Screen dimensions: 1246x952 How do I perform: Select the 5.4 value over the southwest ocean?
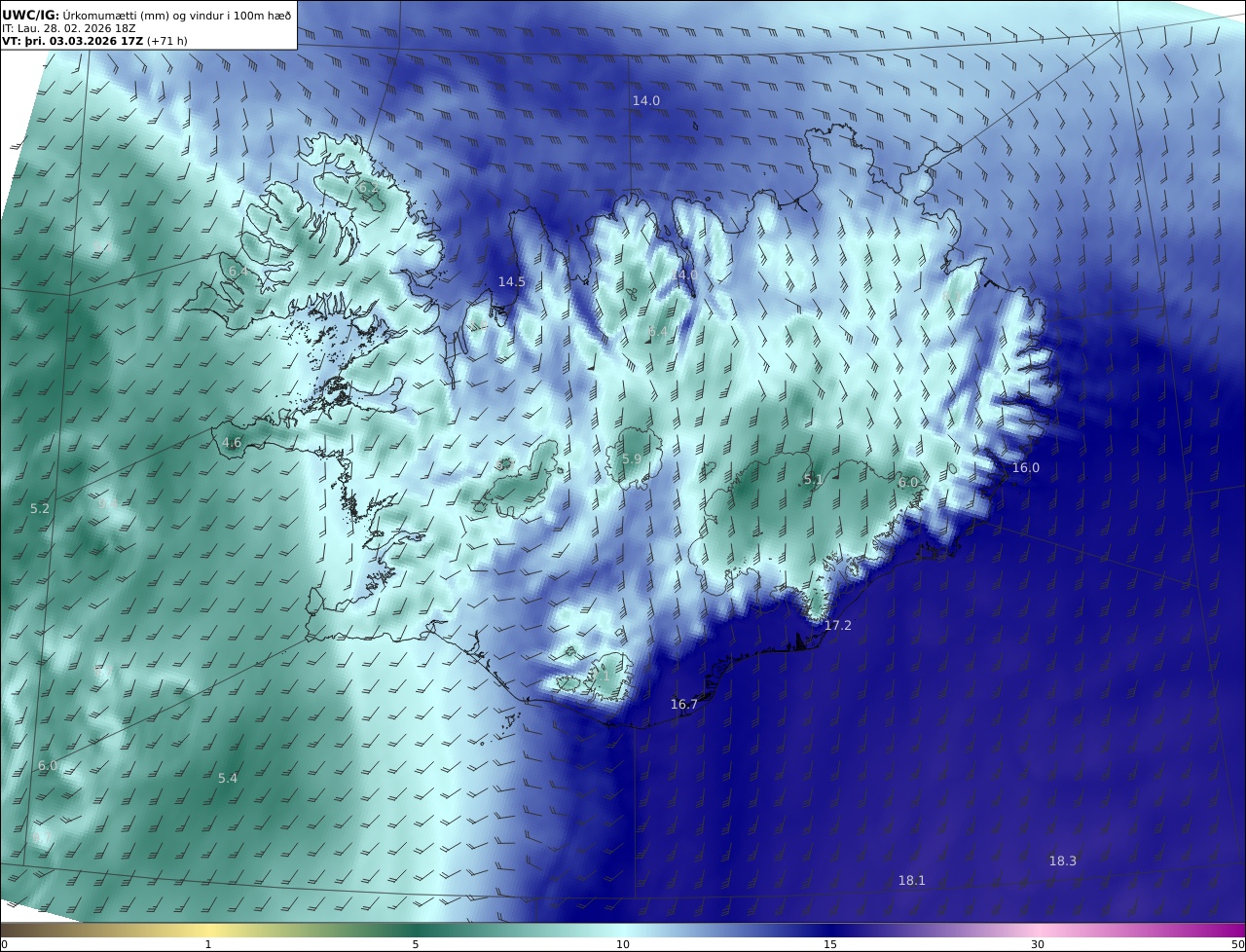coord(228,778)
